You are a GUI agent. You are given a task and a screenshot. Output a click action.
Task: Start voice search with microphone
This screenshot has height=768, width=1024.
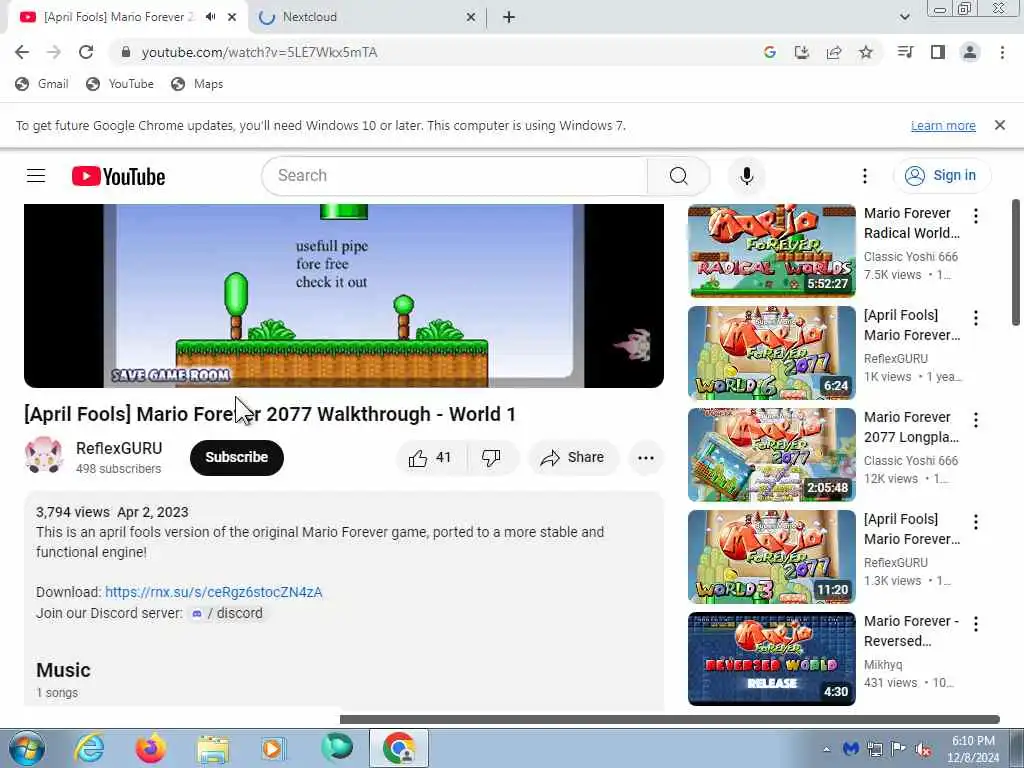tap(746, 176)
